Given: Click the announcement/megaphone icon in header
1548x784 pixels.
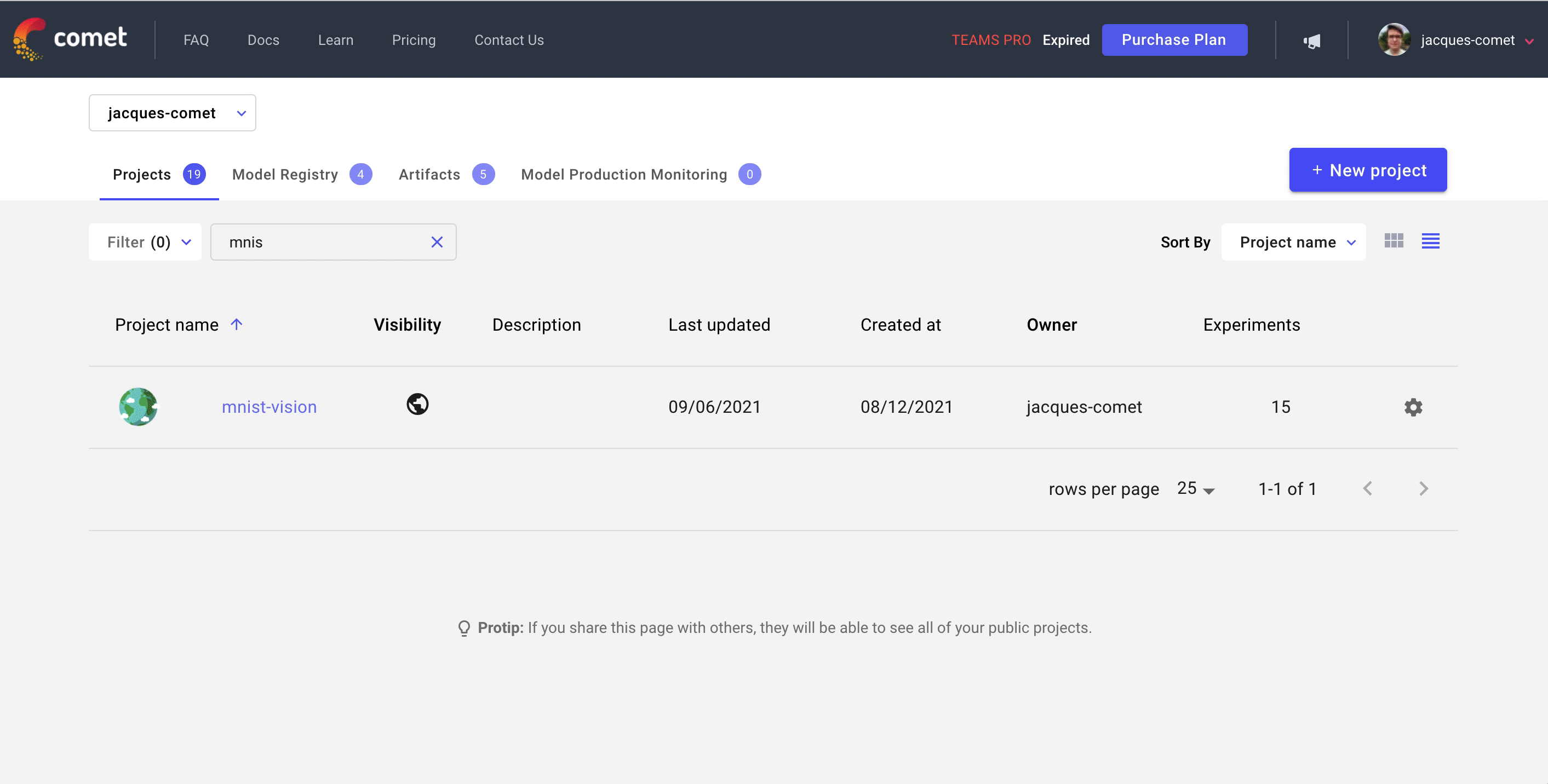Looking at the screenshot, I should pyautogui.click(x=1312, y=40).
